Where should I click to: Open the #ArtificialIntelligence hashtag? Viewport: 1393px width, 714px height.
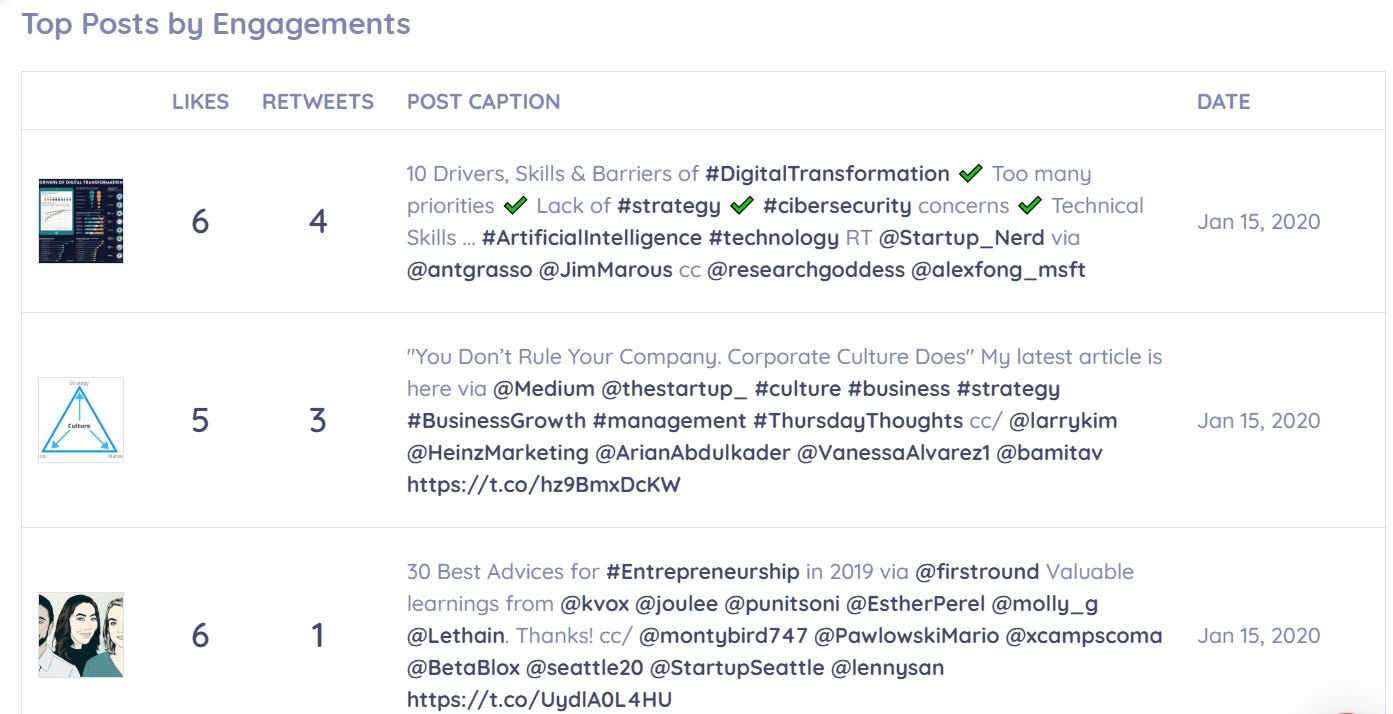(x=592, y=238)
